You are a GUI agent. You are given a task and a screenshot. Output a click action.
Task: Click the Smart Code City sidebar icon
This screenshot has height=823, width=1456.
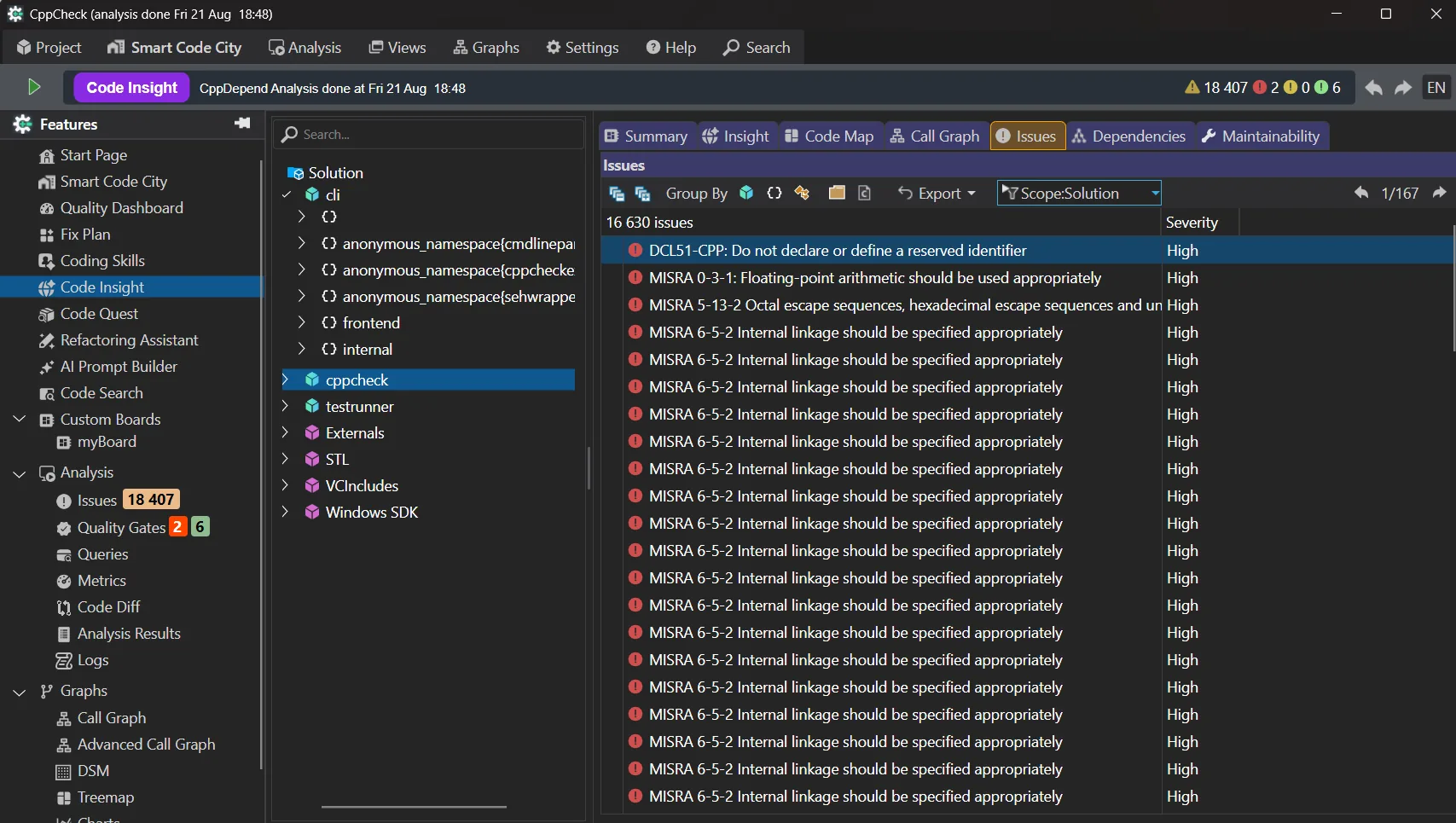point(47,182)
